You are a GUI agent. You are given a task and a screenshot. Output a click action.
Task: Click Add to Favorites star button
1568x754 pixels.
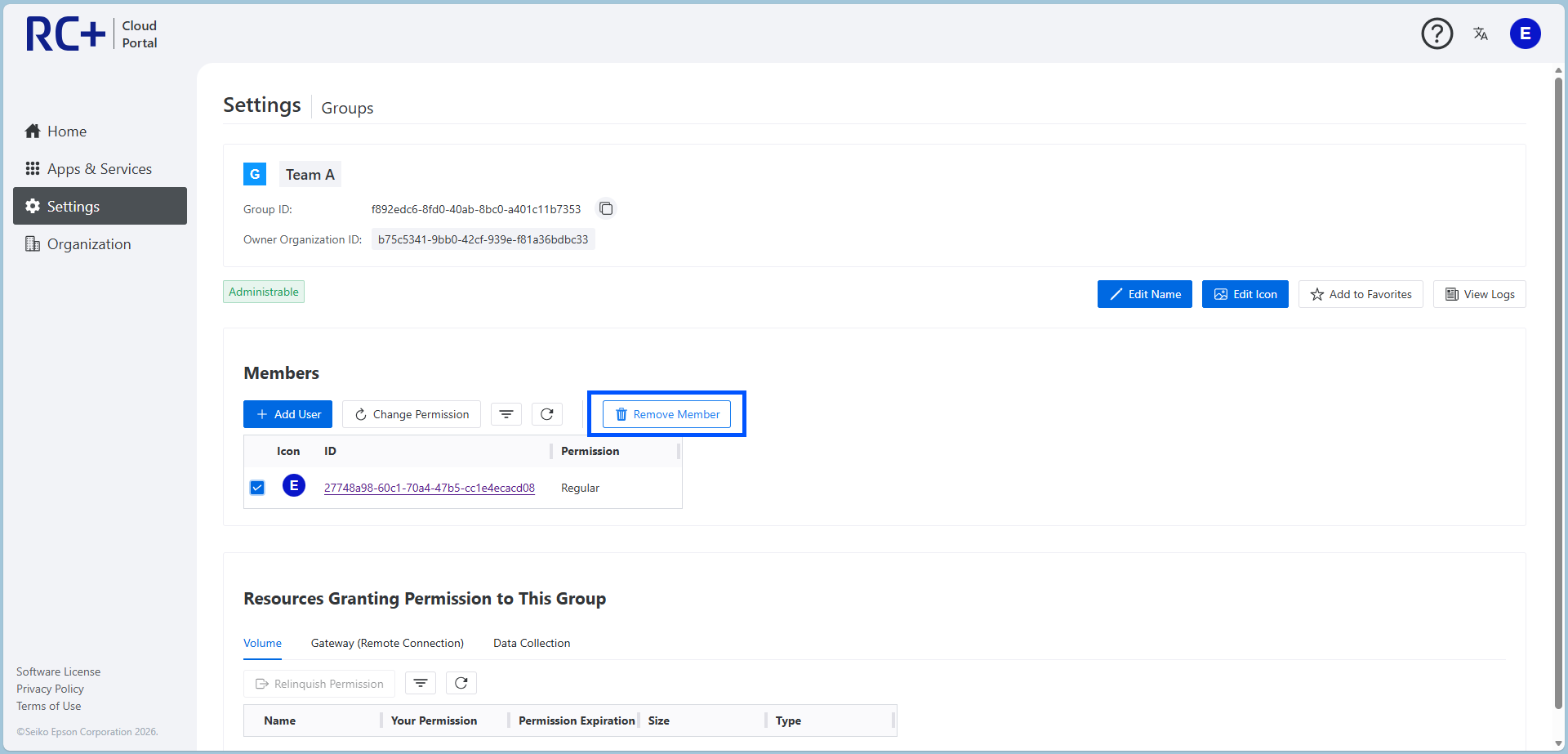[x=1361, y=294]
